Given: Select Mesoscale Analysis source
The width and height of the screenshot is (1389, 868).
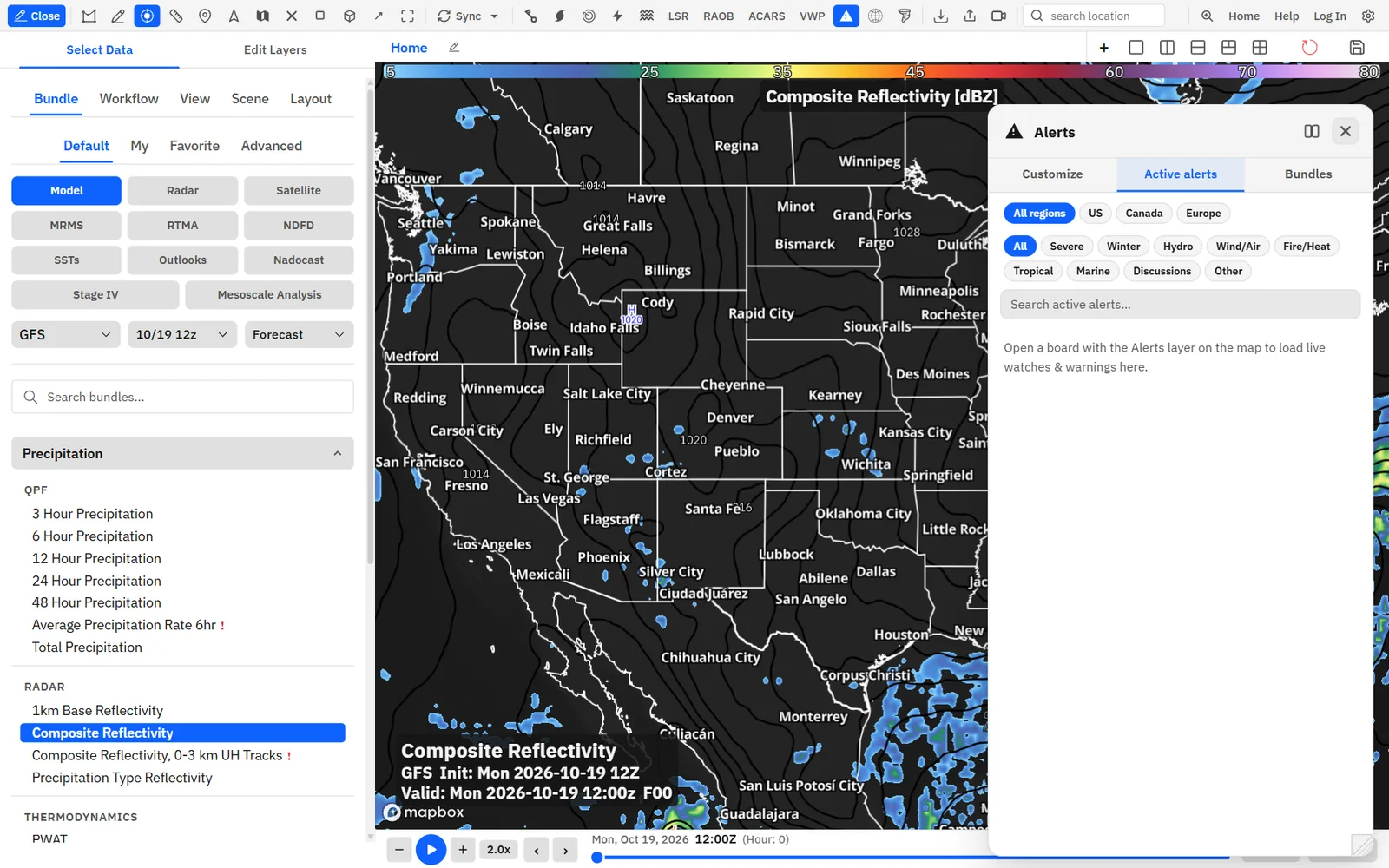Looking at the screenshot, I should (x=269, y=295).
